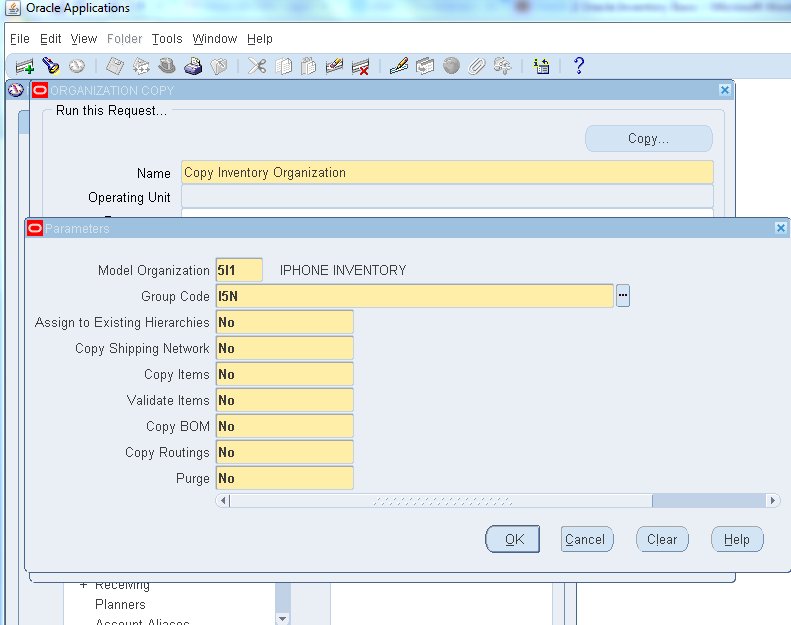Click the Parameters horizontal scrollbar thumb
This screenshot has width=791, height=625.
[x=441, y=501]
